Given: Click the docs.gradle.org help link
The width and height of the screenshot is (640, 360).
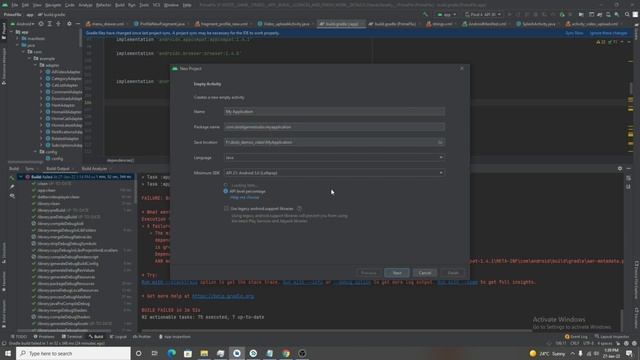Looking at the screenshot, I should coord(223,296).
